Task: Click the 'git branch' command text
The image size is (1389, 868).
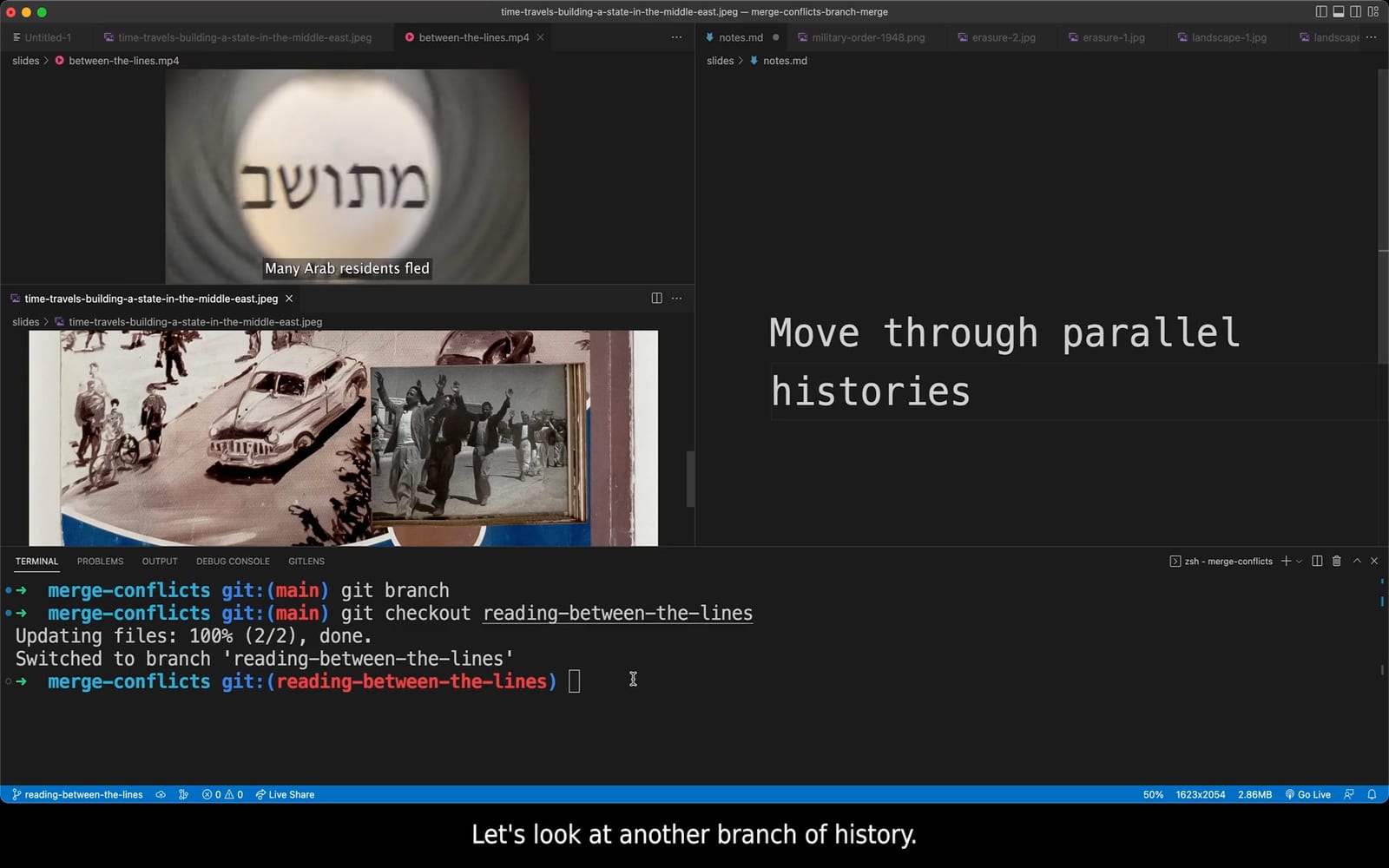Action: coord(395,590)
